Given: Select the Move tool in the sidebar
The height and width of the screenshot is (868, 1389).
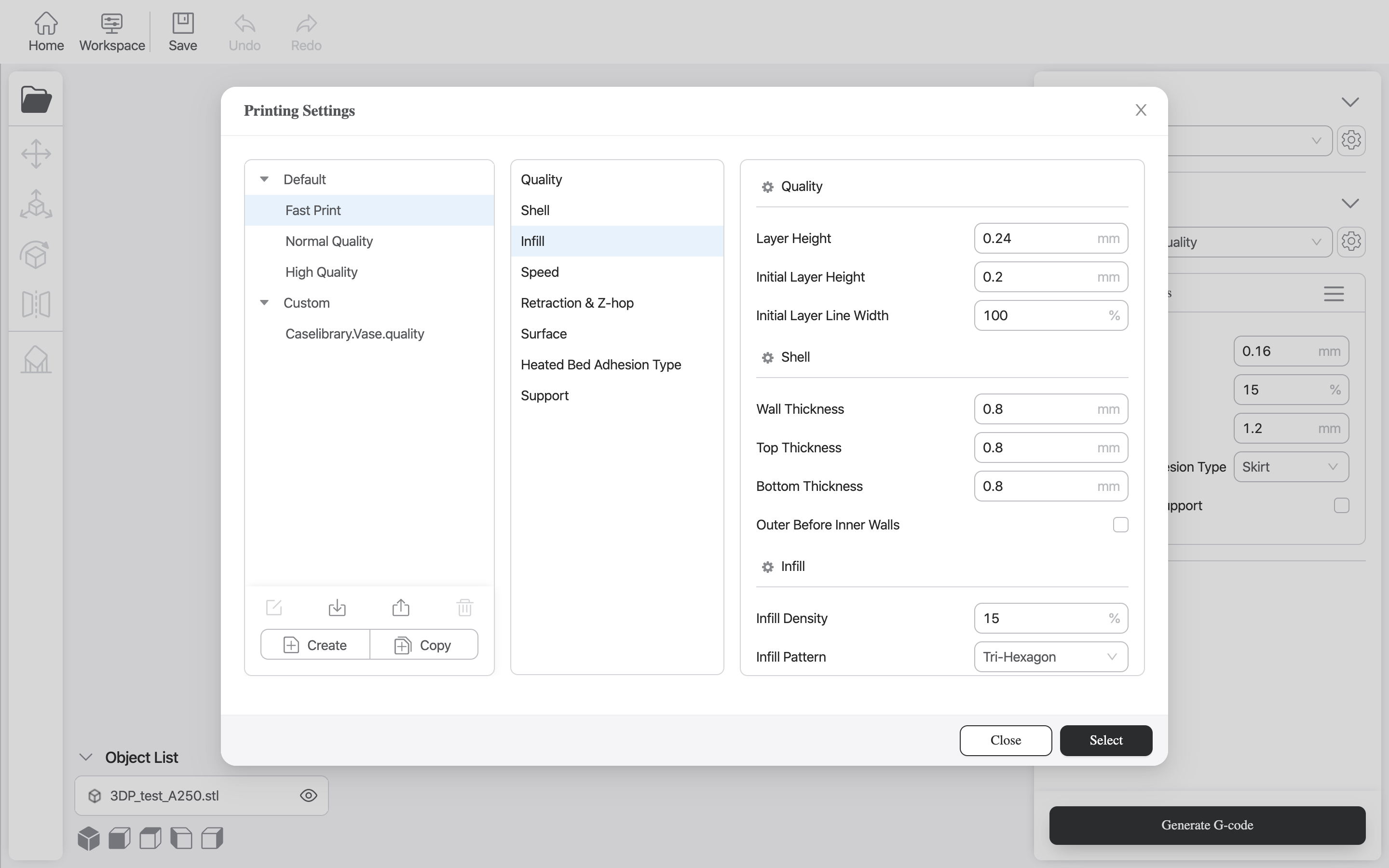Looking at the screenshot, I should [x=36, y=153].
